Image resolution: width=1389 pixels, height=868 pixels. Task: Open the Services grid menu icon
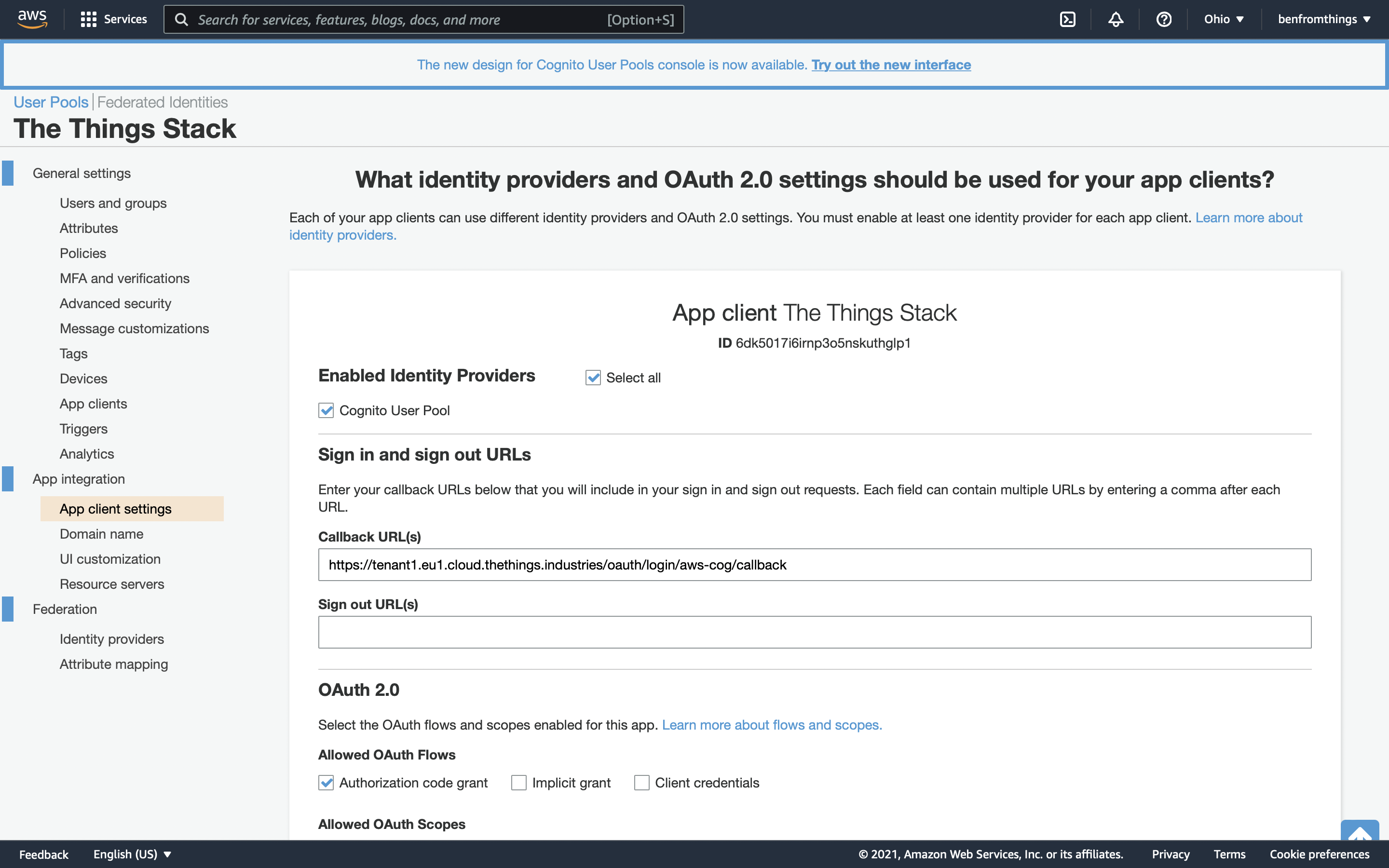[x=88, y=19]
